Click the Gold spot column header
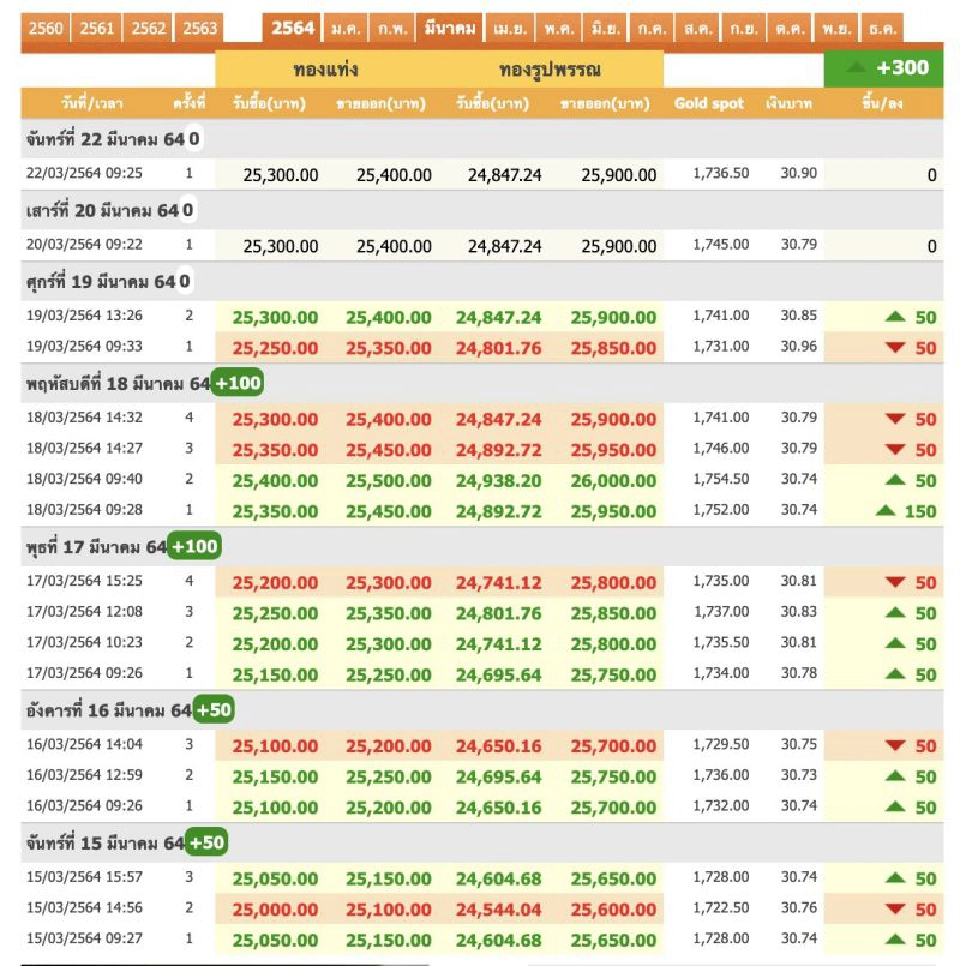This screenshot has width=960, height=966. click(x=709, y=103)
